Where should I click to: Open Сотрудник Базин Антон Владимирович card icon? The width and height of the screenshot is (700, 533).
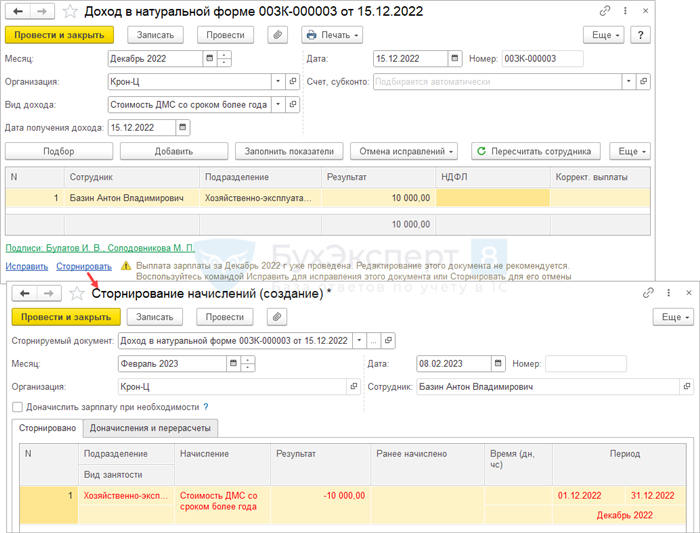click(687, 387)
